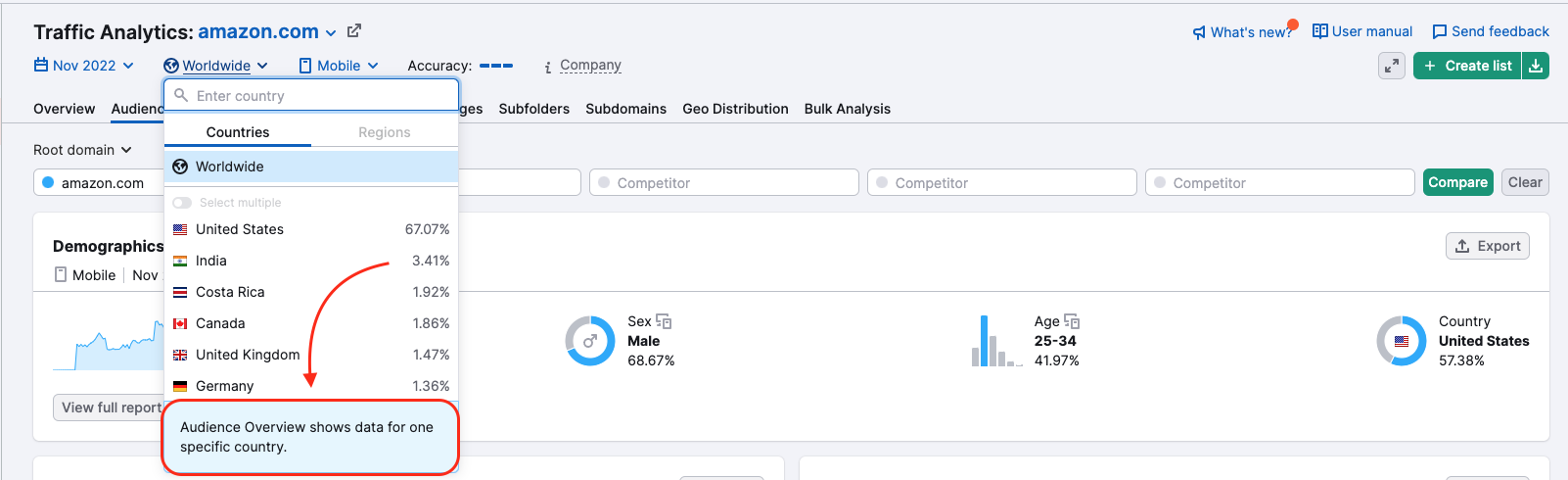Click the green Compare button
Image resolution: width=1568 pixels, height=480 pixels.
[1457, 182]
